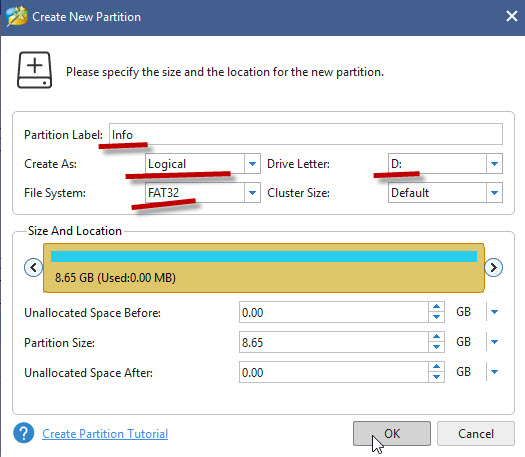
Task: Click the blue question mark help icon
Action: 23,433
